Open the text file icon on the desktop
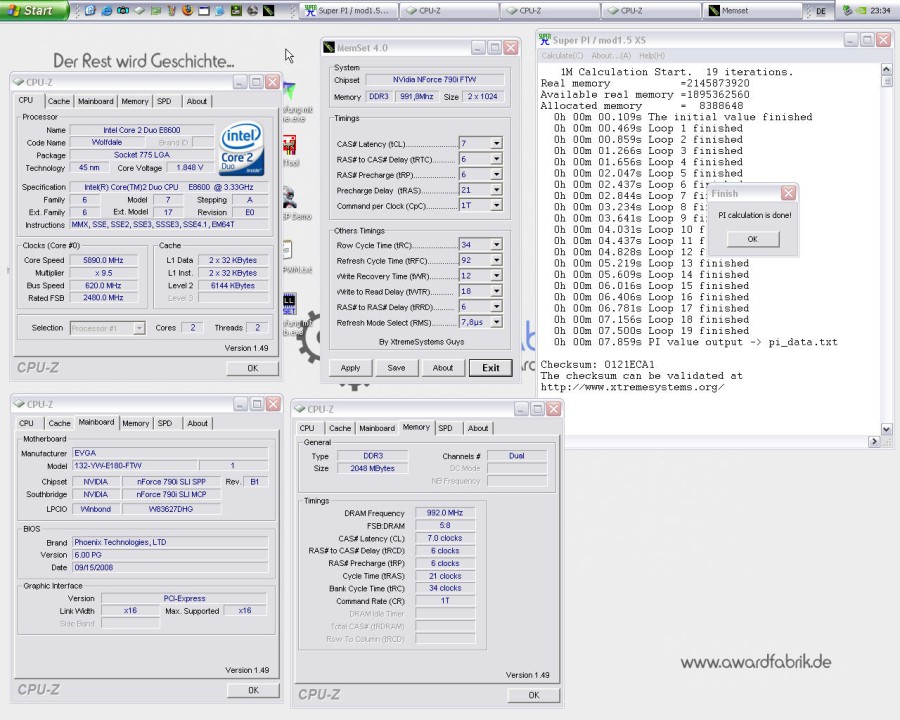The width and height of the screenshot is (900, 720). tap(288, 250)
